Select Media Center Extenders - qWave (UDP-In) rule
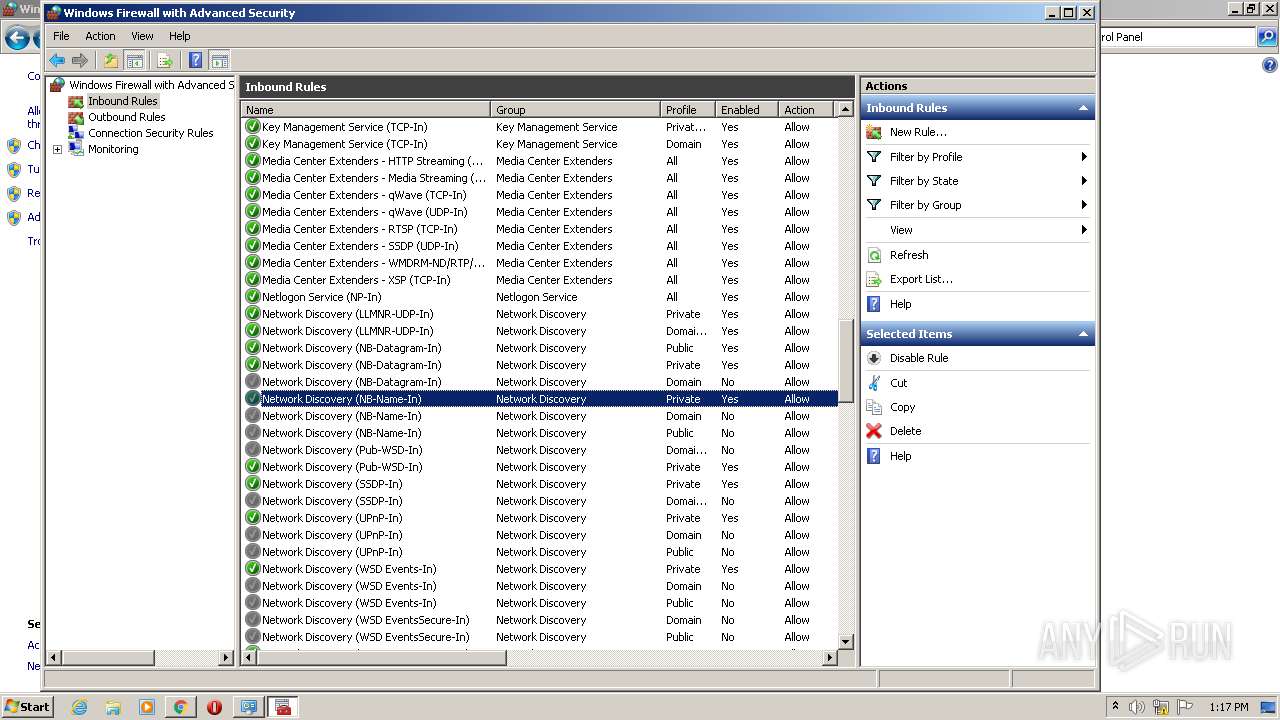 tap(540, 212)
